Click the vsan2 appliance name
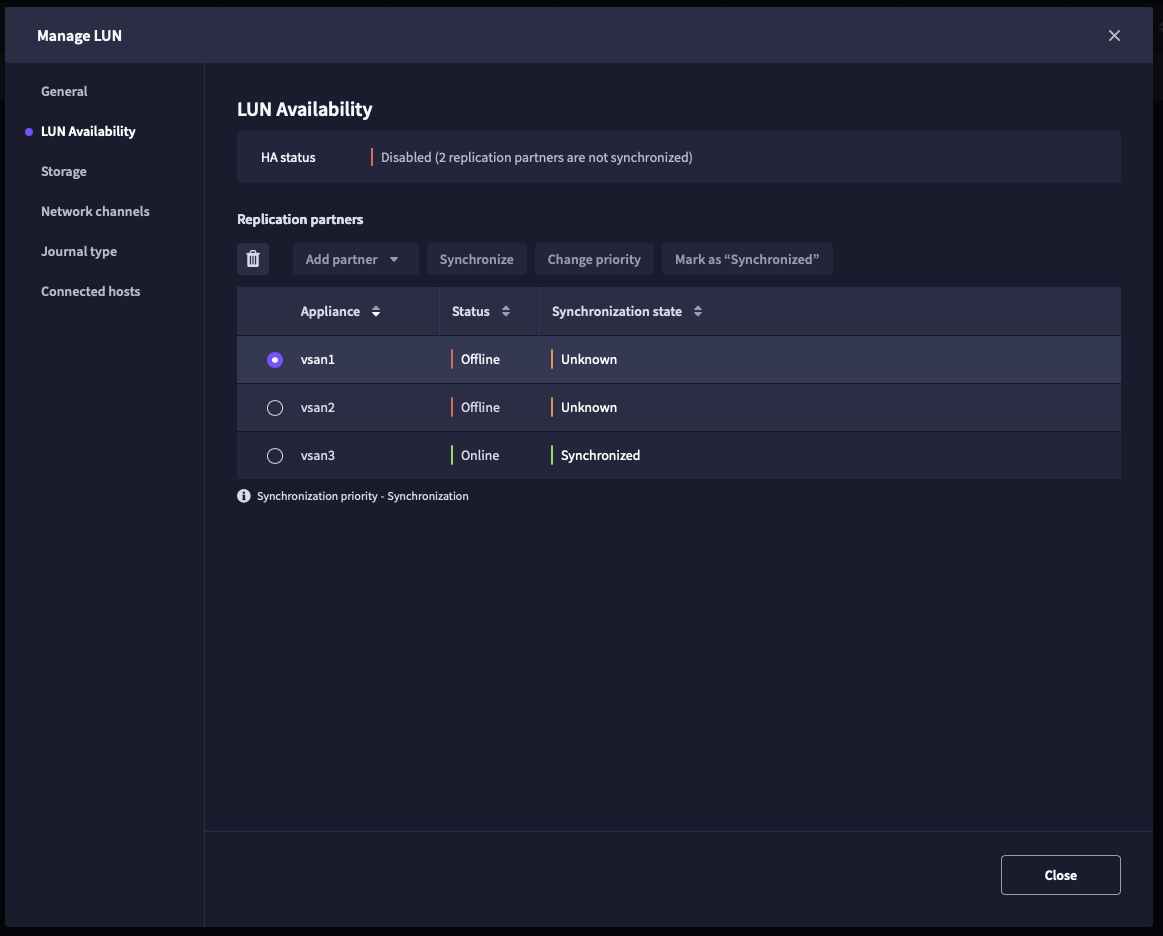The height and width of the screenshot is (936, 1163). click(x=317, y=407)
